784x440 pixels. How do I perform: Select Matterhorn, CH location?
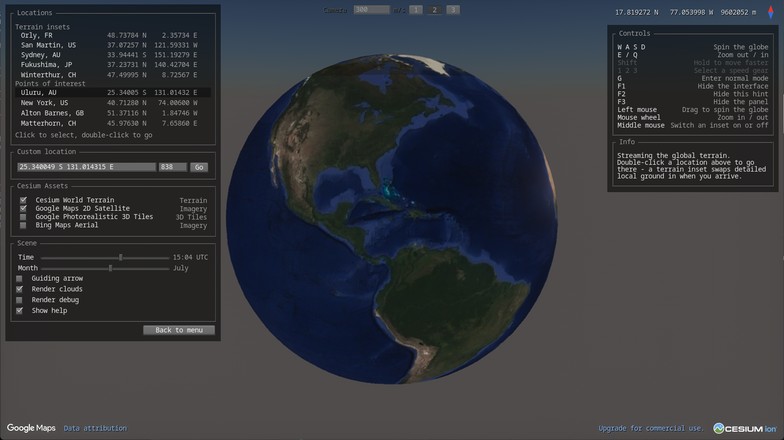click(112, 123)
